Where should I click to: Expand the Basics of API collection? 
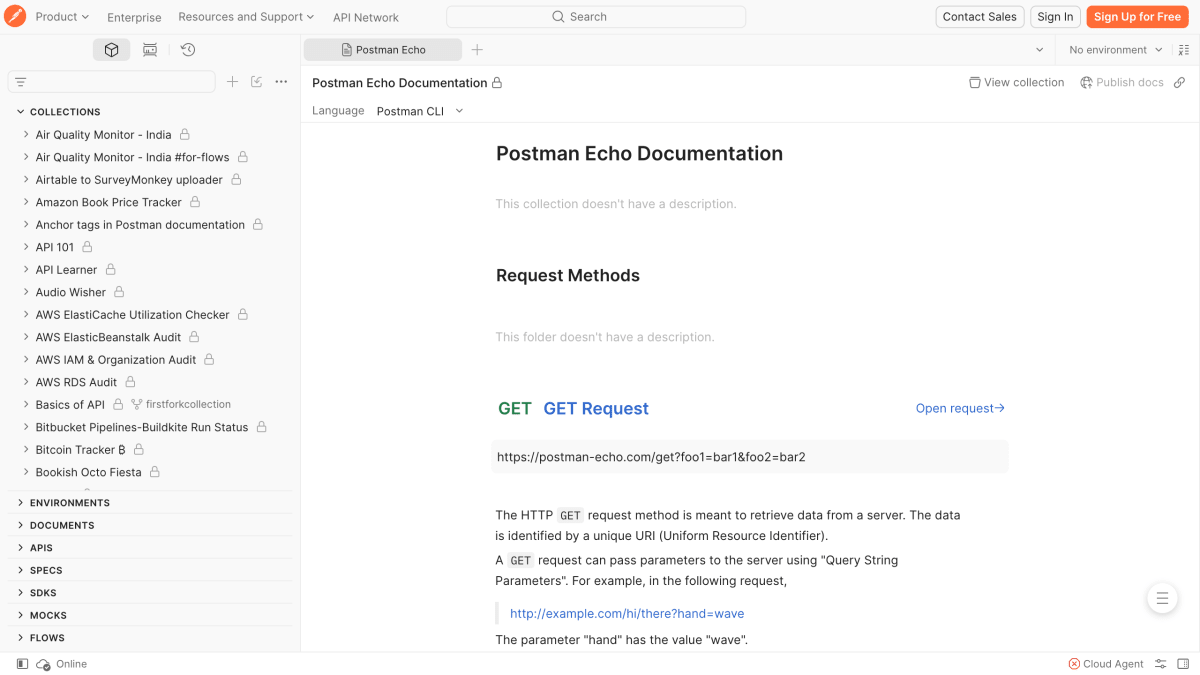tap(26, 405)
